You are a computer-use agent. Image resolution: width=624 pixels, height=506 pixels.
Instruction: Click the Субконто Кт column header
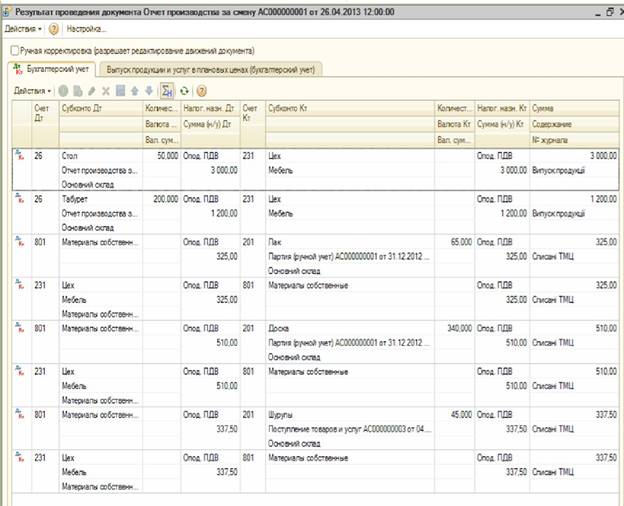pos(350,109)
